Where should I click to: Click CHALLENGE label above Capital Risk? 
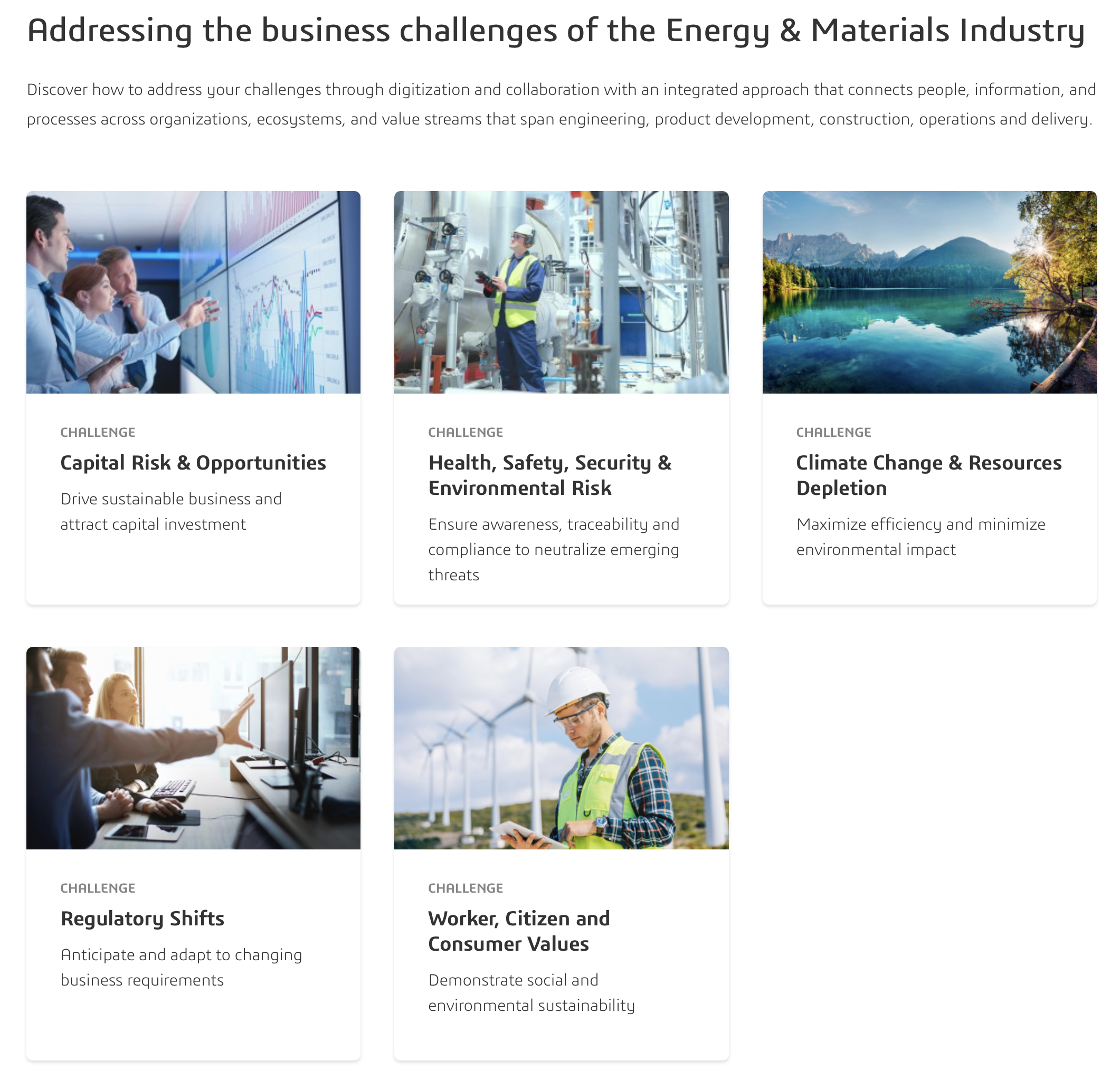98,432
